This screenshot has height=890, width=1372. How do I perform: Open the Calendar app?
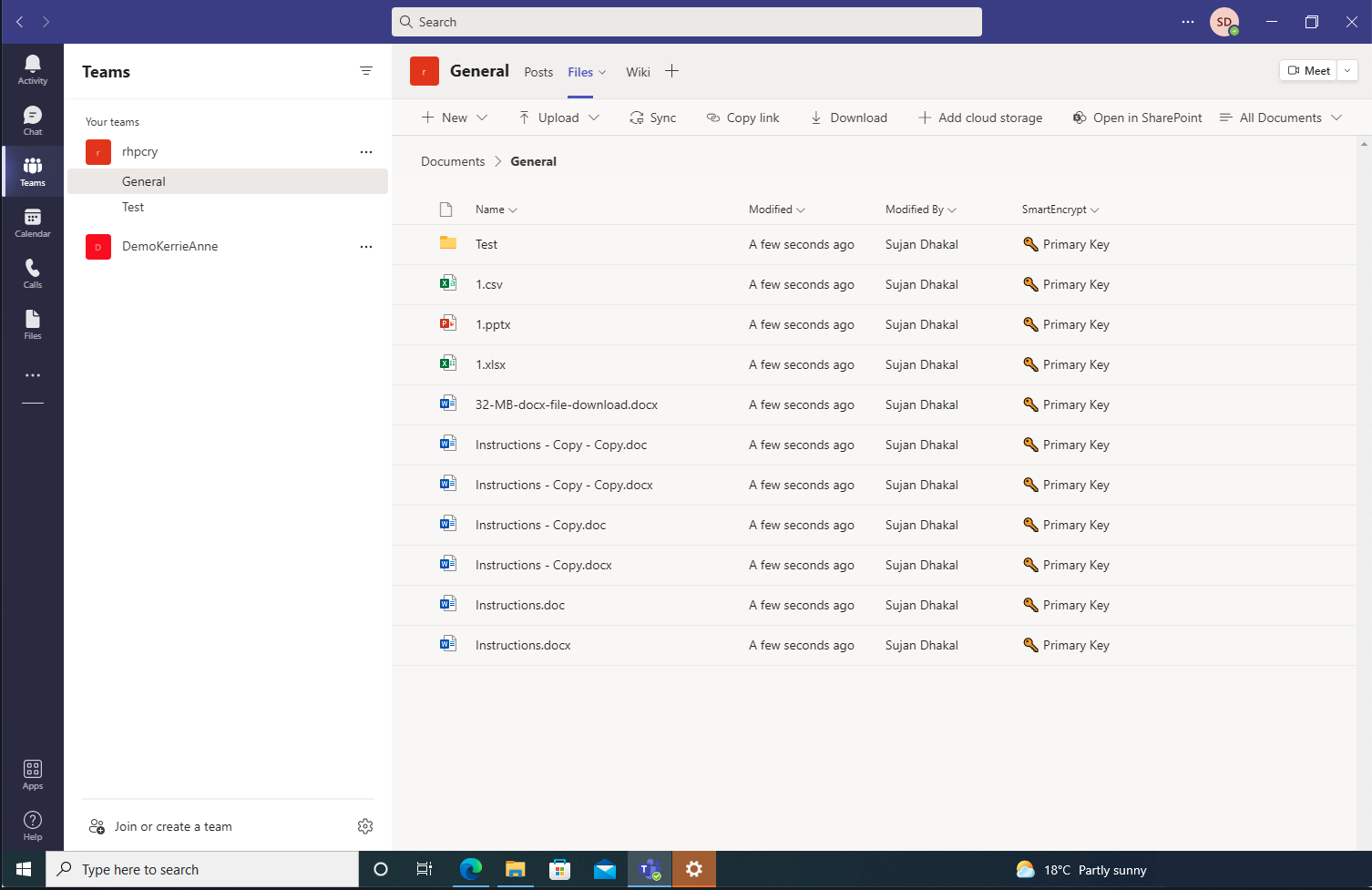coord(33,222)
